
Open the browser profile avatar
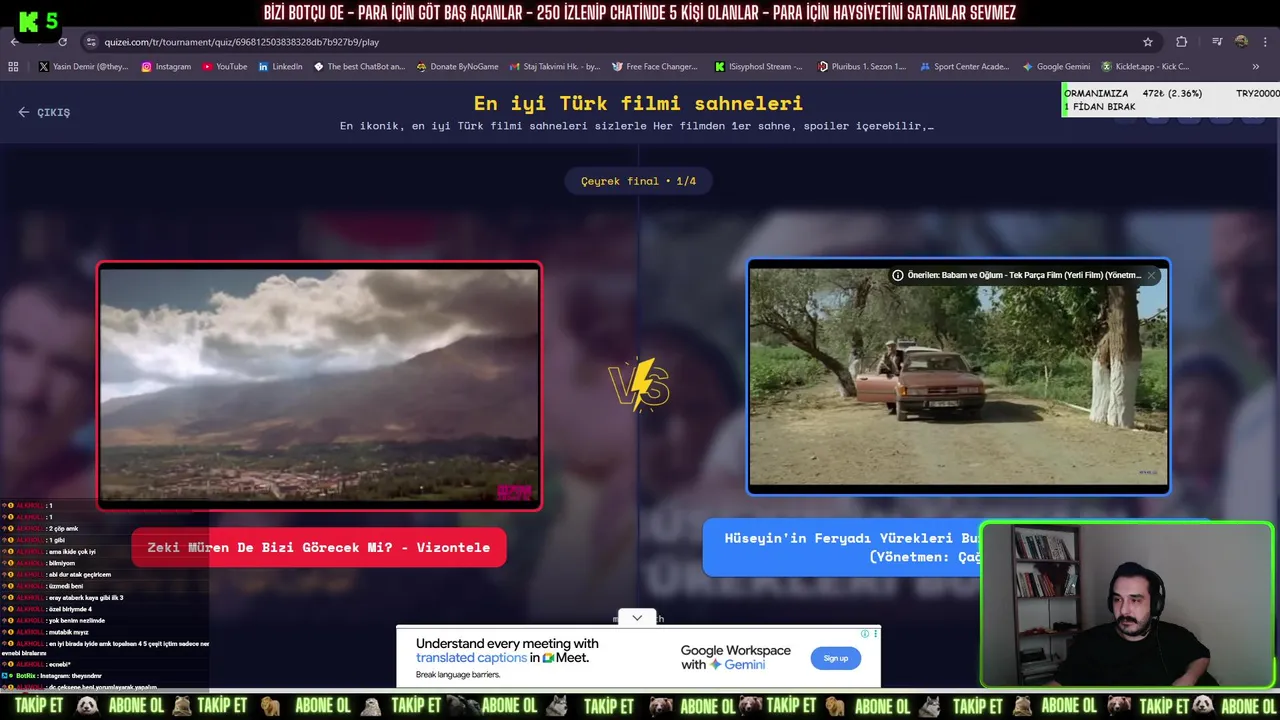[x=1242, y=42]
